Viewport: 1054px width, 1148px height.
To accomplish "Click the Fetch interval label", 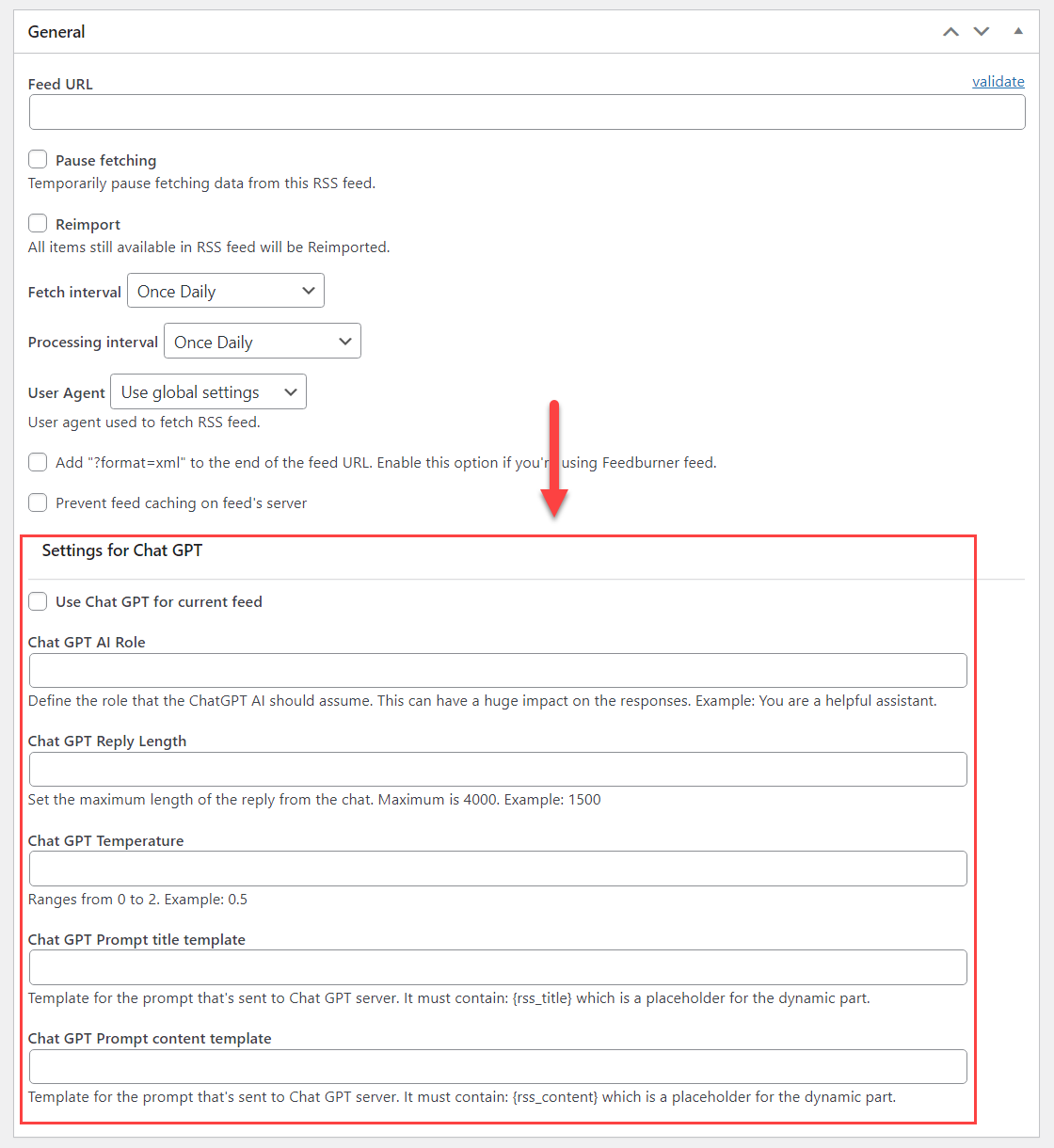I will click(x=74, y=292).
